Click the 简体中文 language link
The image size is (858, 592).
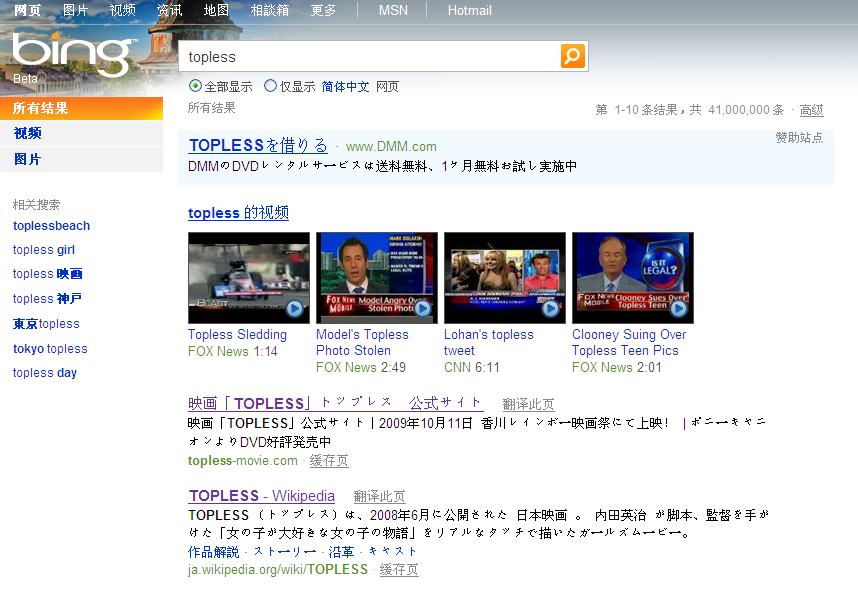click(345, 86)
